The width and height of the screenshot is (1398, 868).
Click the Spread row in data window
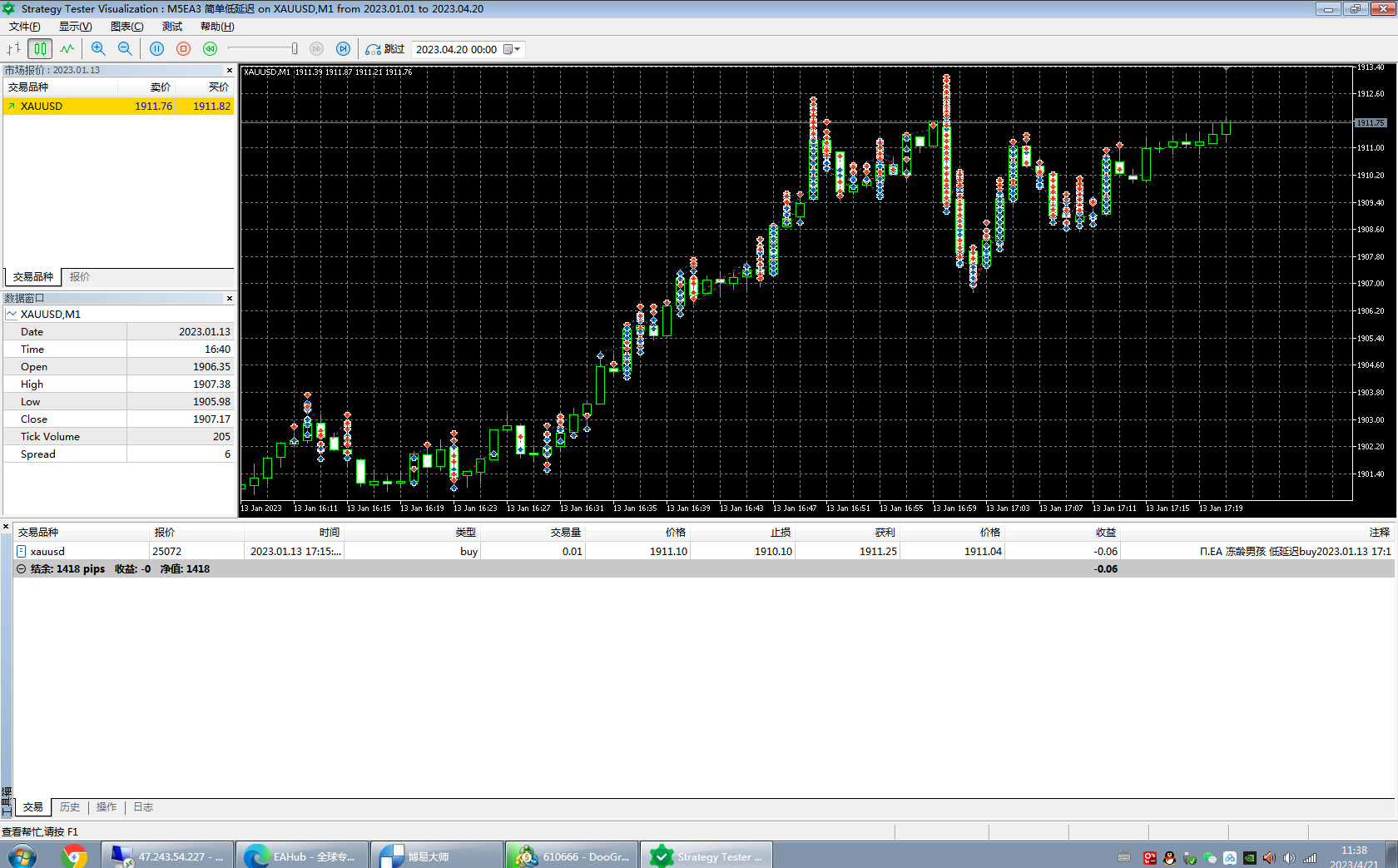point(118,454)
